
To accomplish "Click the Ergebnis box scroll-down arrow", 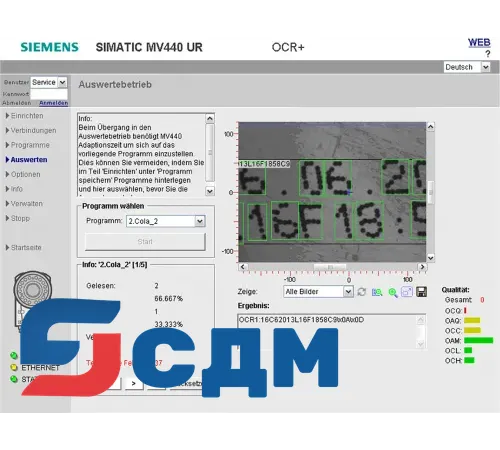I will point(421,344).
